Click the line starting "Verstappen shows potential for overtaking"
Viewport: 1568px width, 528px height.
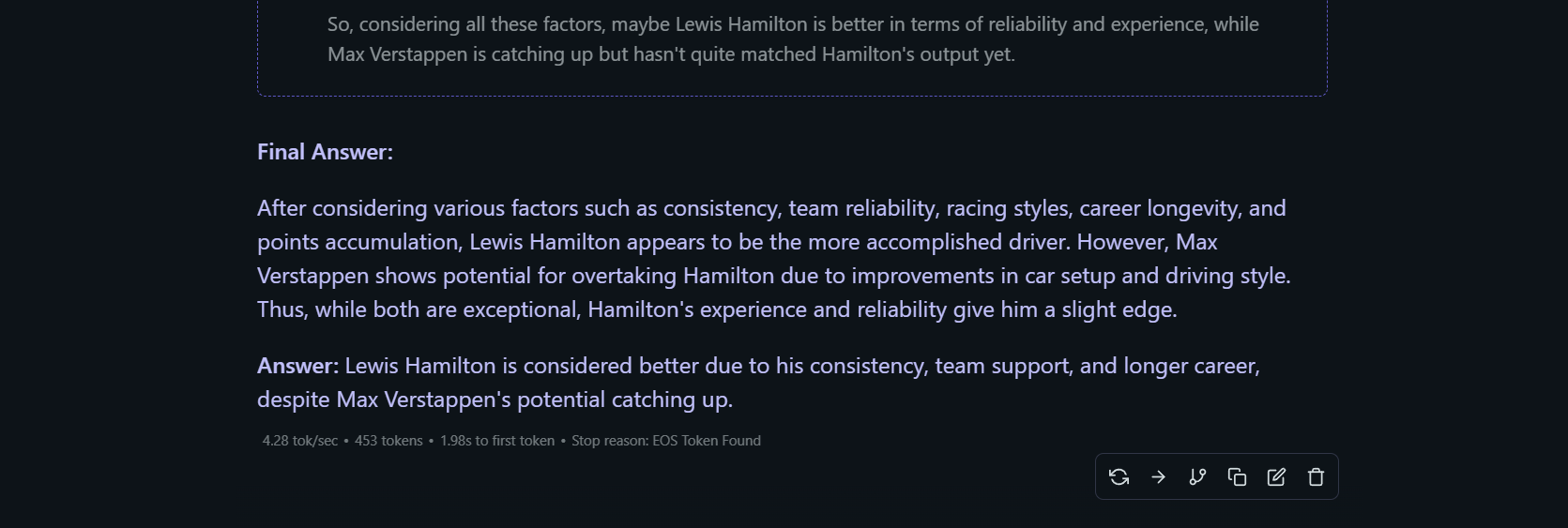click(x=774, y=276)
